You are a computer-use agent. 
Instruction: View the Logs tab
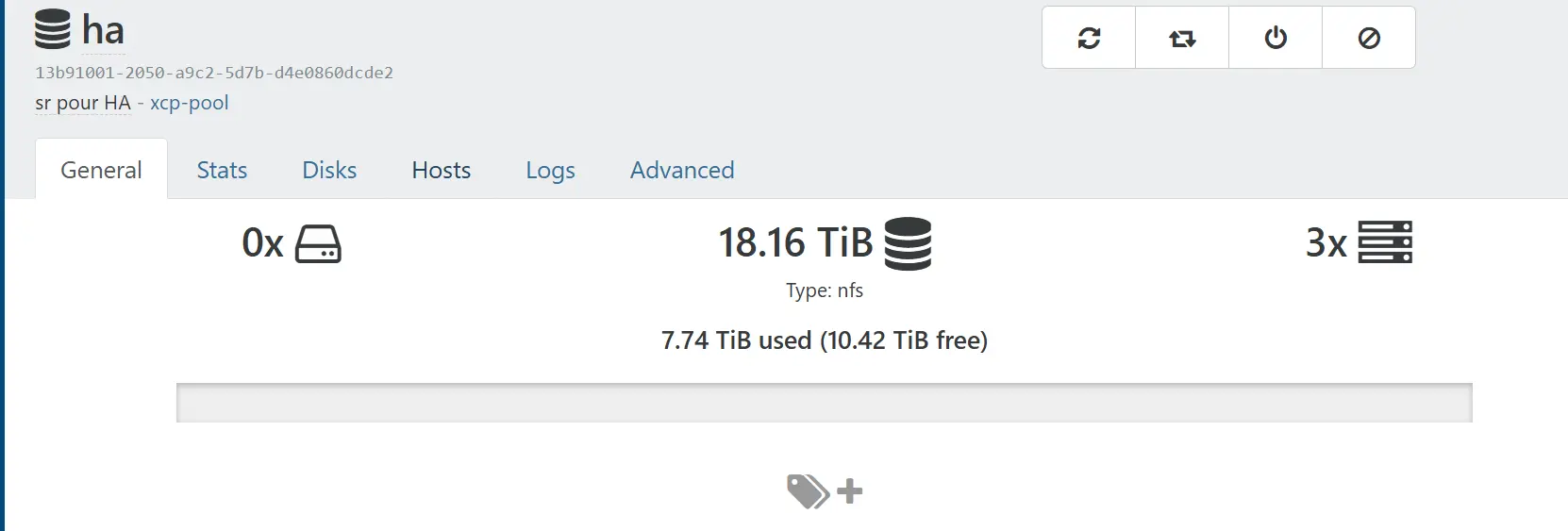[550, 170]
